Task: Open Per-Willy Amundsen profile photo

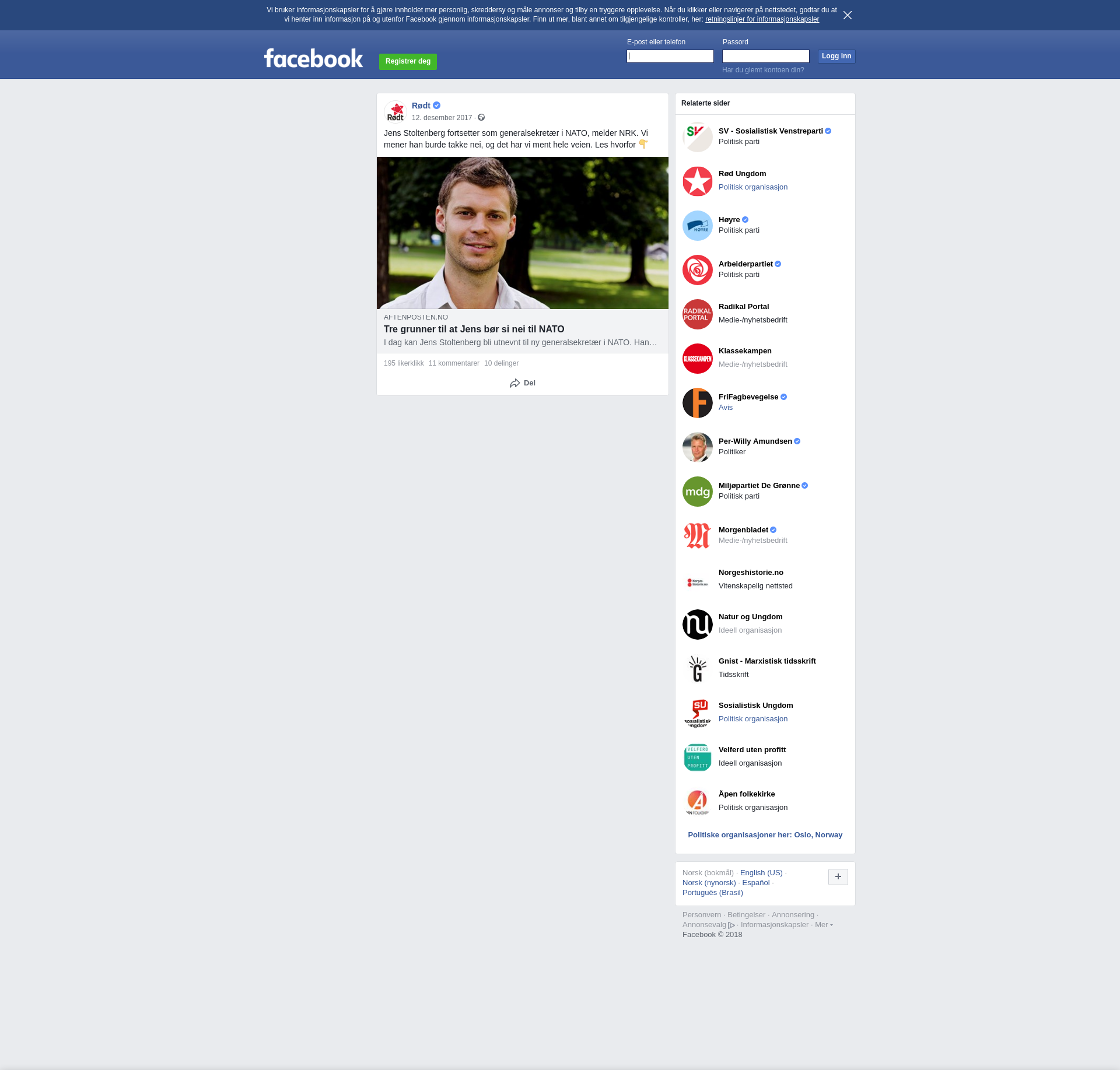Action: [x=698, y=447]
